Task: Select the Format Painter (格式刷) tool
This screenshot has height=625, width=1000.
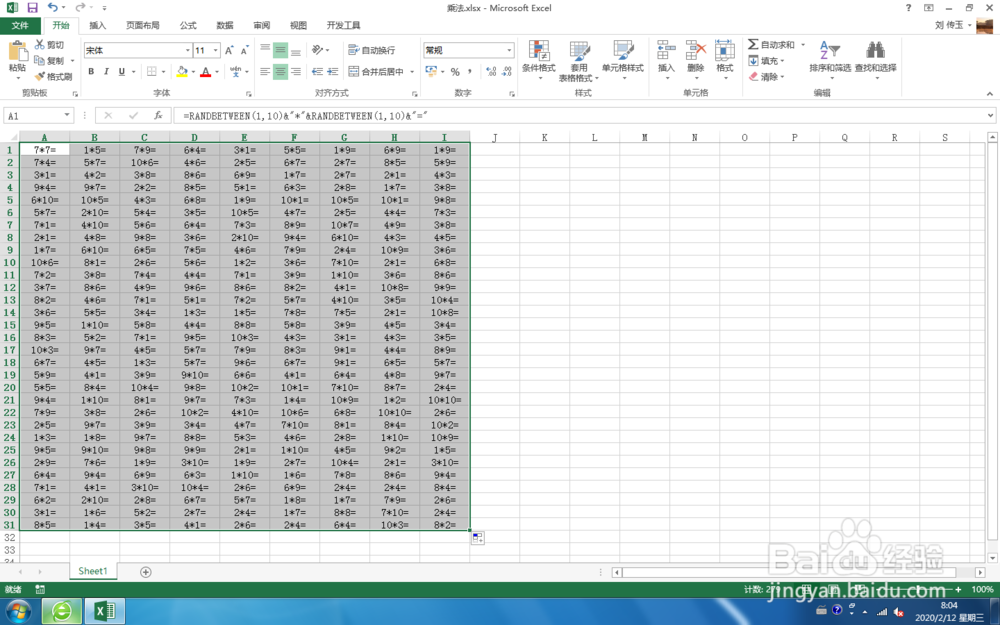Action: pyautogui.click(x=52, y=76)
